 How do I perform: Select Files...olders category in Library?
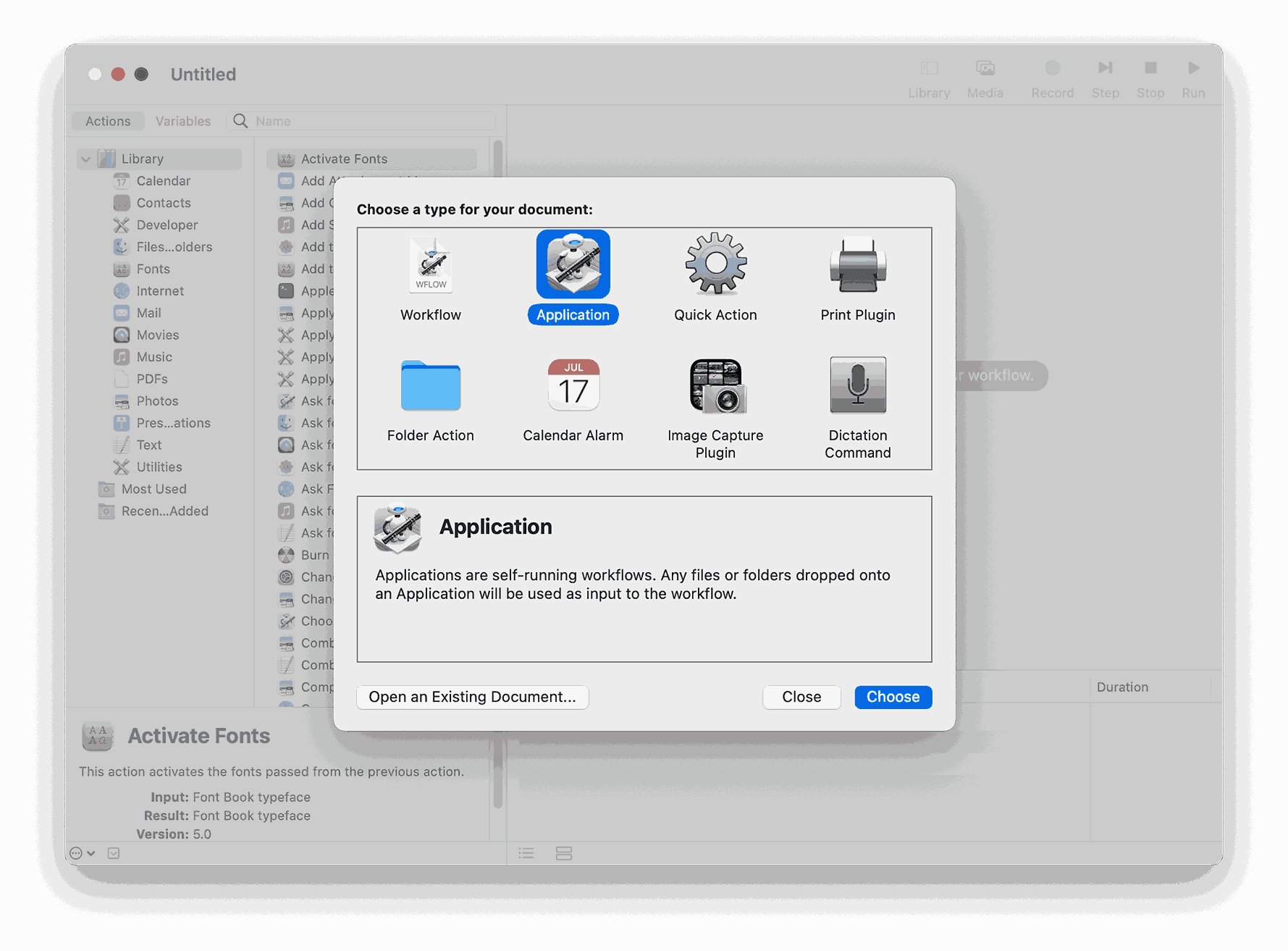[174, 247]
